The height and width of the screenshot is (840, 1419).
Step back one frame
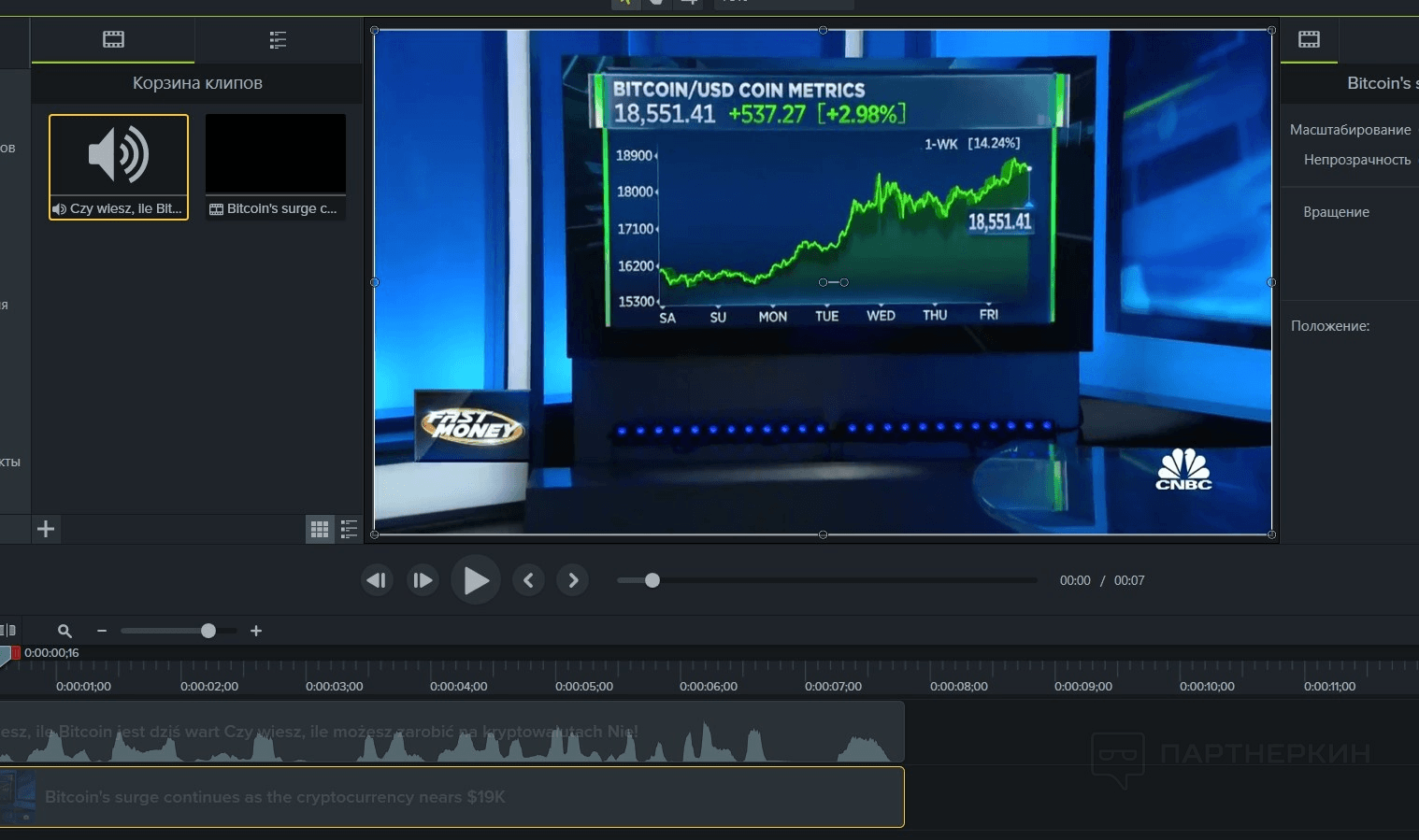(x=377, y=580)
